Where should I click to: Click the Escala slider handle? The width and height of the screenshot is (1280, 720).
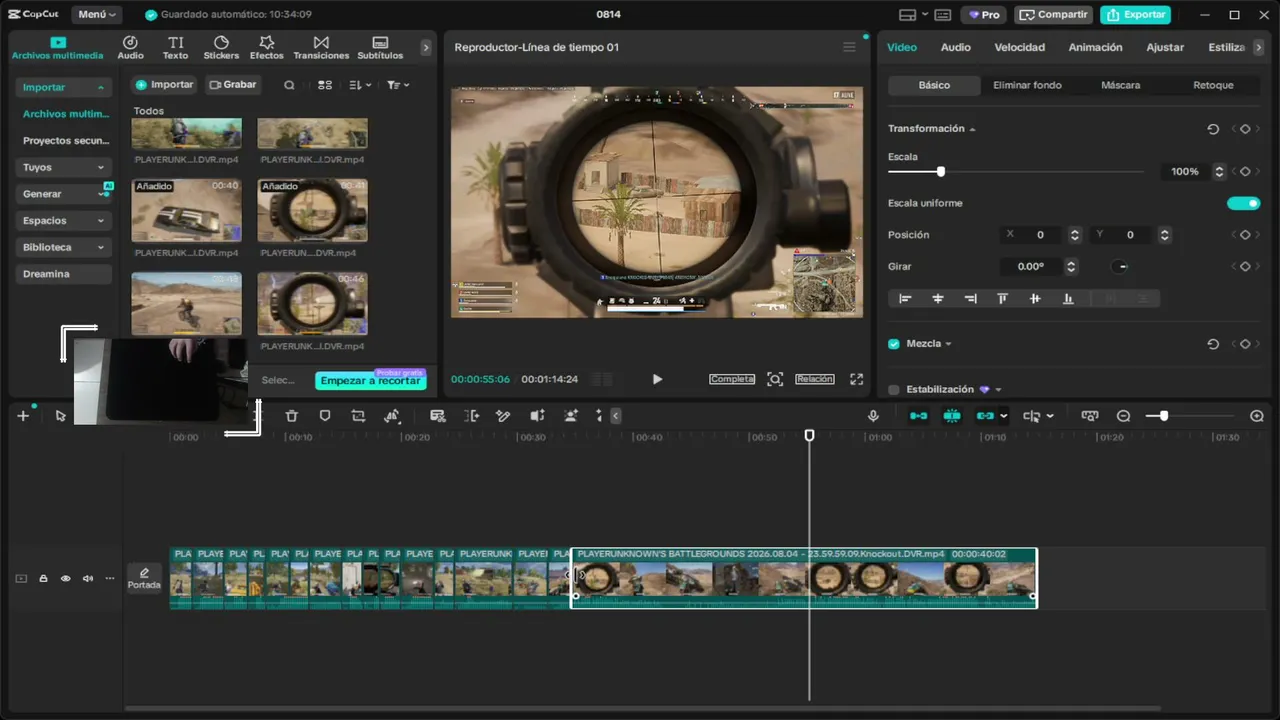point(940,172)
